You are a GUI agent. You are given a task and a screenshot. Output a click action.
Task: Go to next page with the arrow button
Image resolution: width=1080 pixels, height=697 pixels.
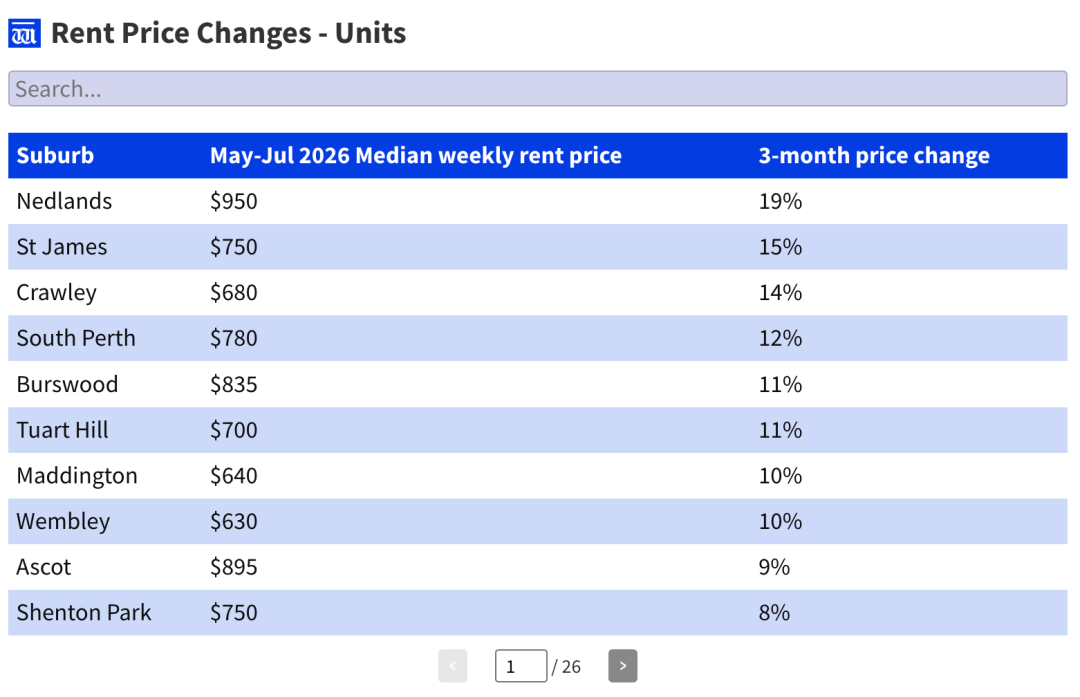click(x=622, y=666)
